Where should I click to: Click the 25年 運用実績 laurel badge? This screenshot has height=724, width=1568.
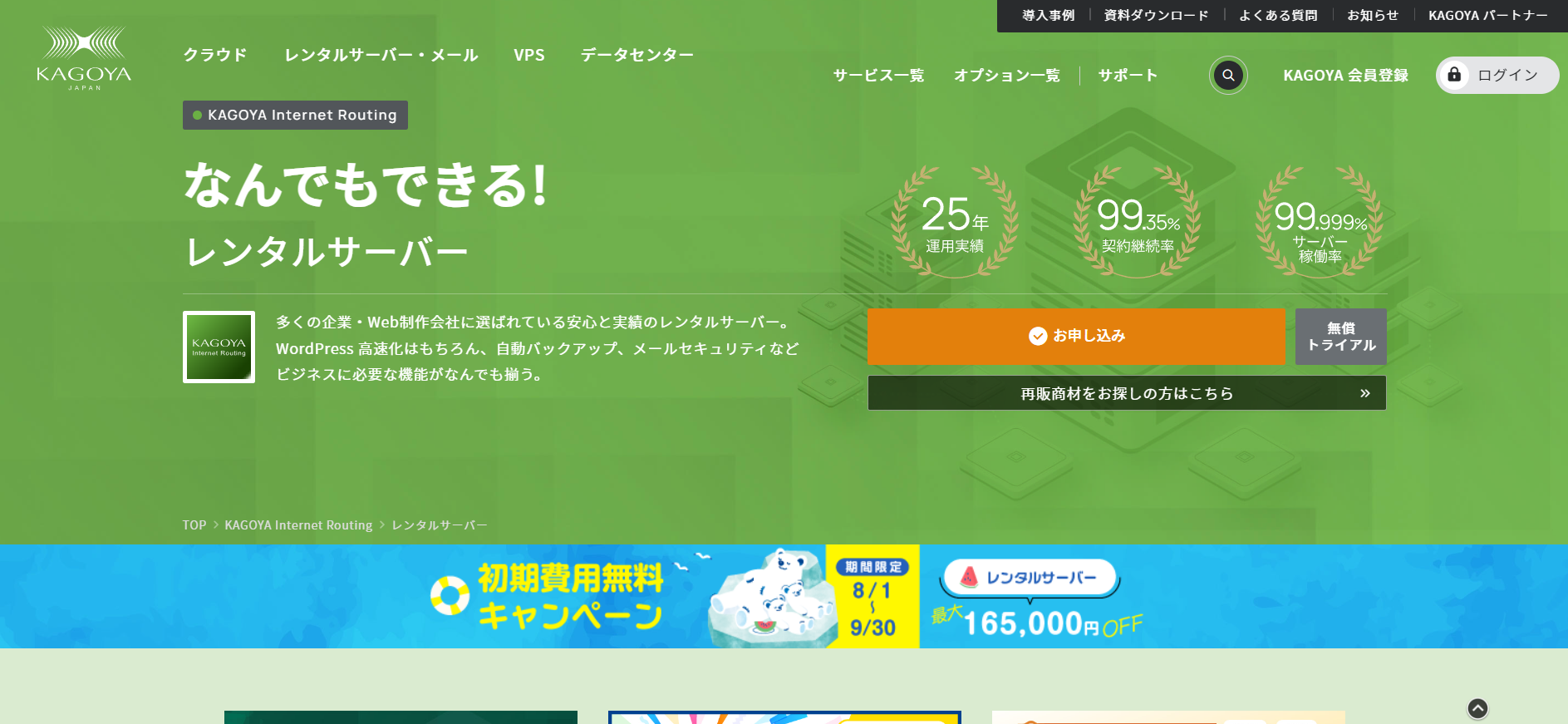[955, 222]
